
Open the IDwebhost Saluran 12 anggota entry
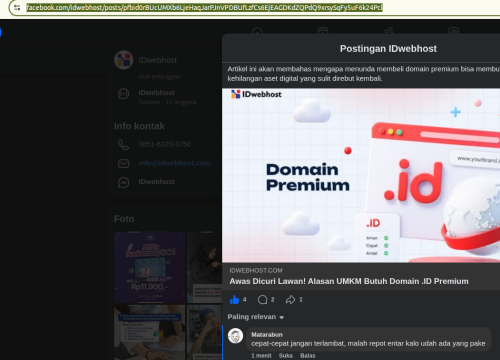(x=167, y=97)
